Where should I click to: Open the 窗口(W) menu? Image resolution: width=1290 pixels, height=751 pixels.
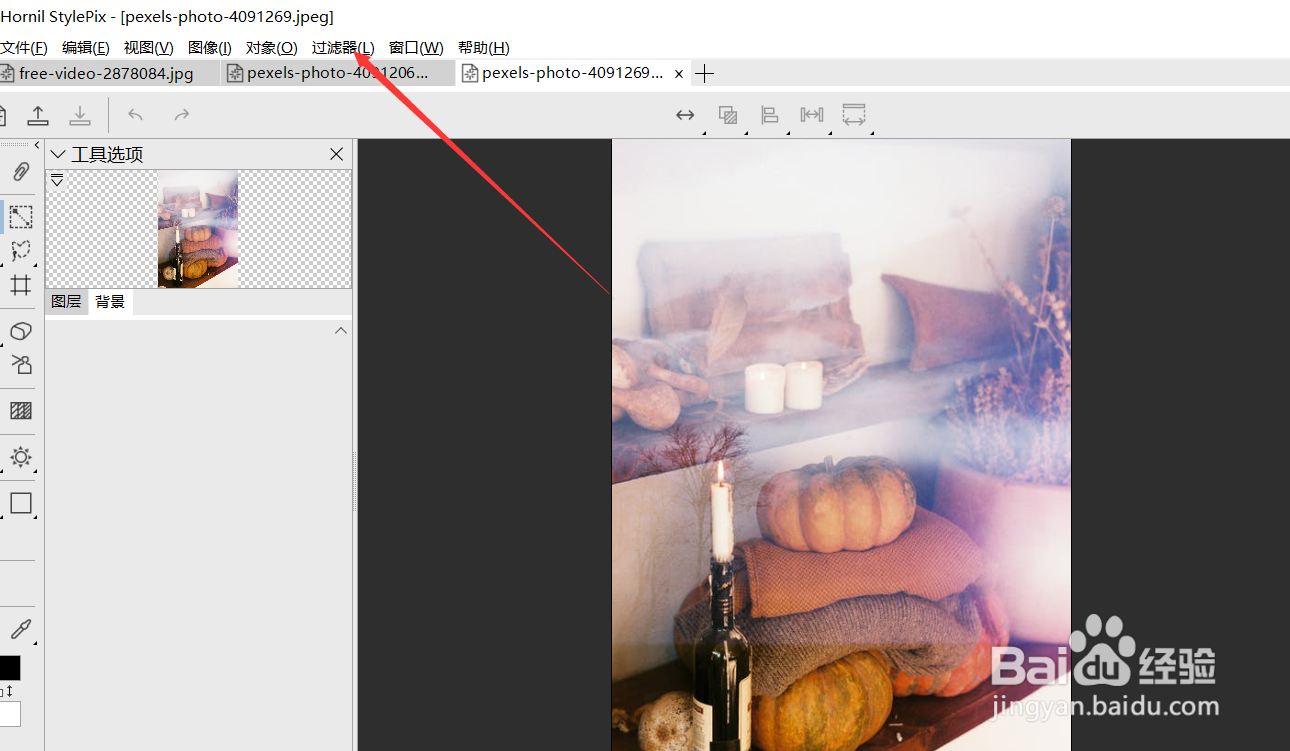pos(416,48)
